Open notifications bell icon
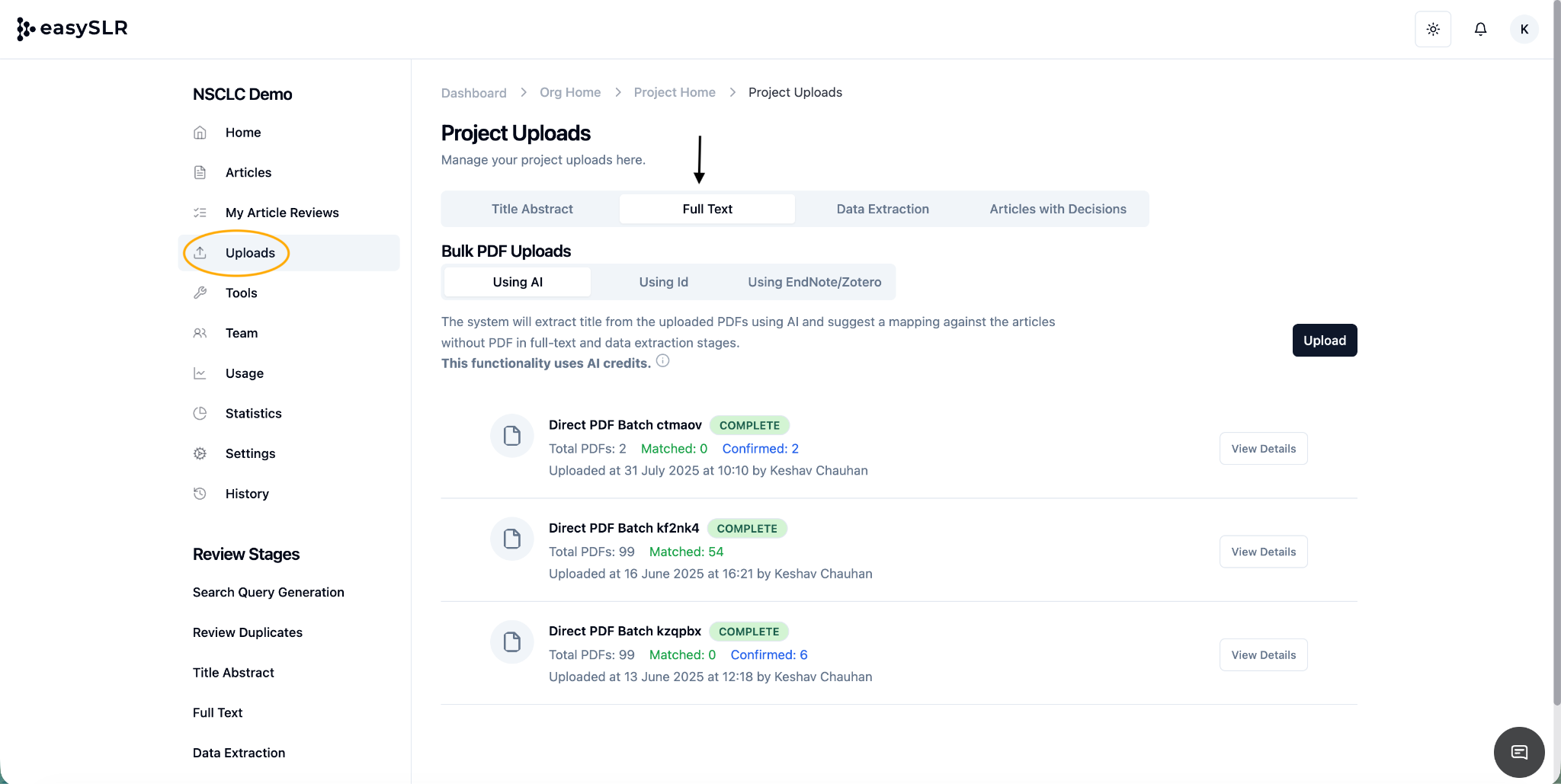 click(x=1480, y=30)
